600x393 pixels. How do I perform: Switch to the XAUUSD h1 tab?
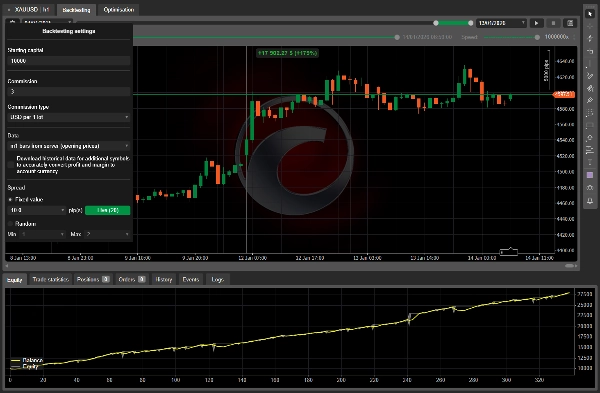pyautogui.click(x=29, y=10)
